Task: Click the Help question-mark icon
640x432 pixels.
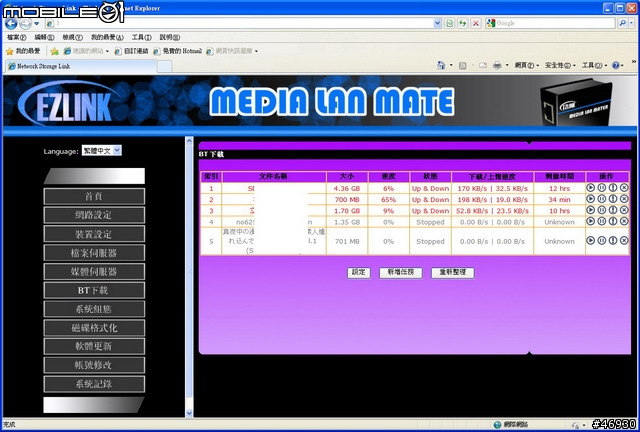Action: click(x=616, y=65)
